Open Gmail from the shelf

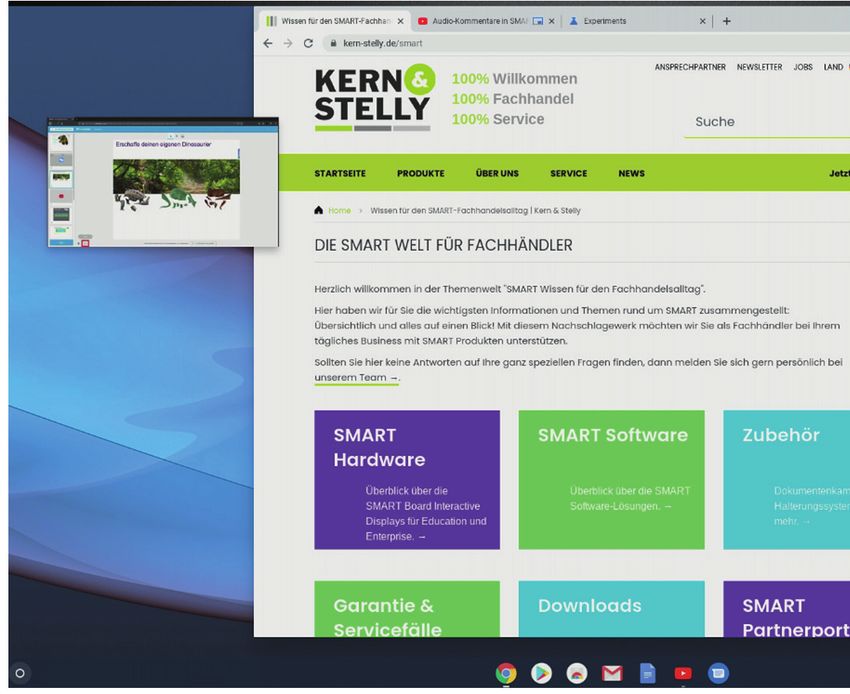(x=612, y=673)
